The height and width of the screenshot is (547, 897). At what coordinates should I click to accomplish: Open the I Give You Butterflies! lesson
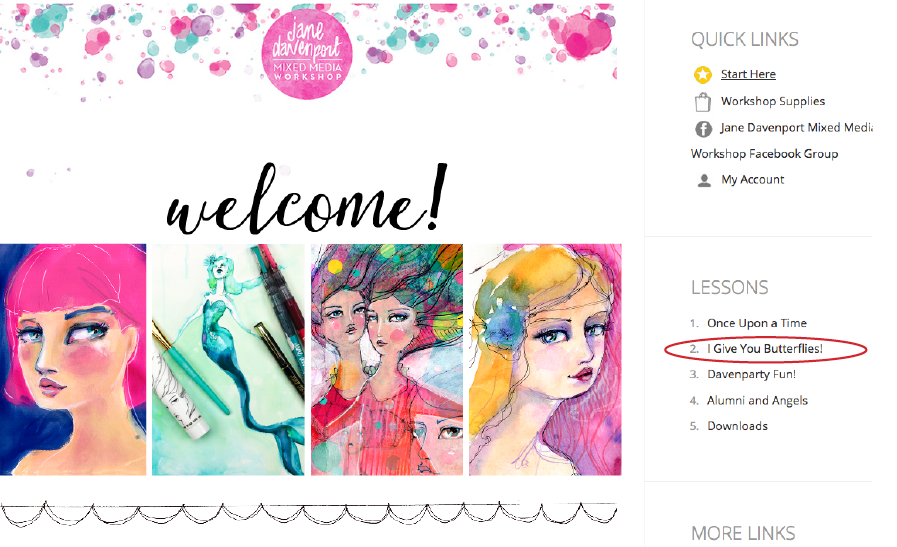click(765, 348)
